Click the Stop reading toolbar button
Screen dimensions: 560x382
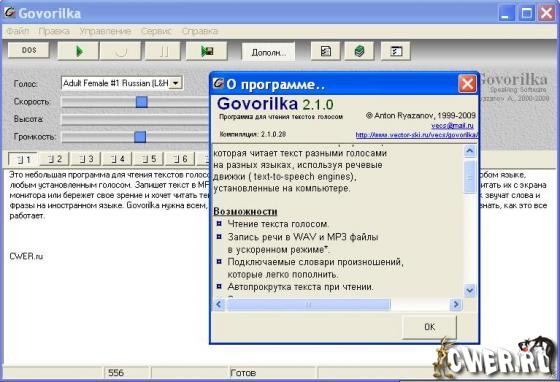coord(120,51)
